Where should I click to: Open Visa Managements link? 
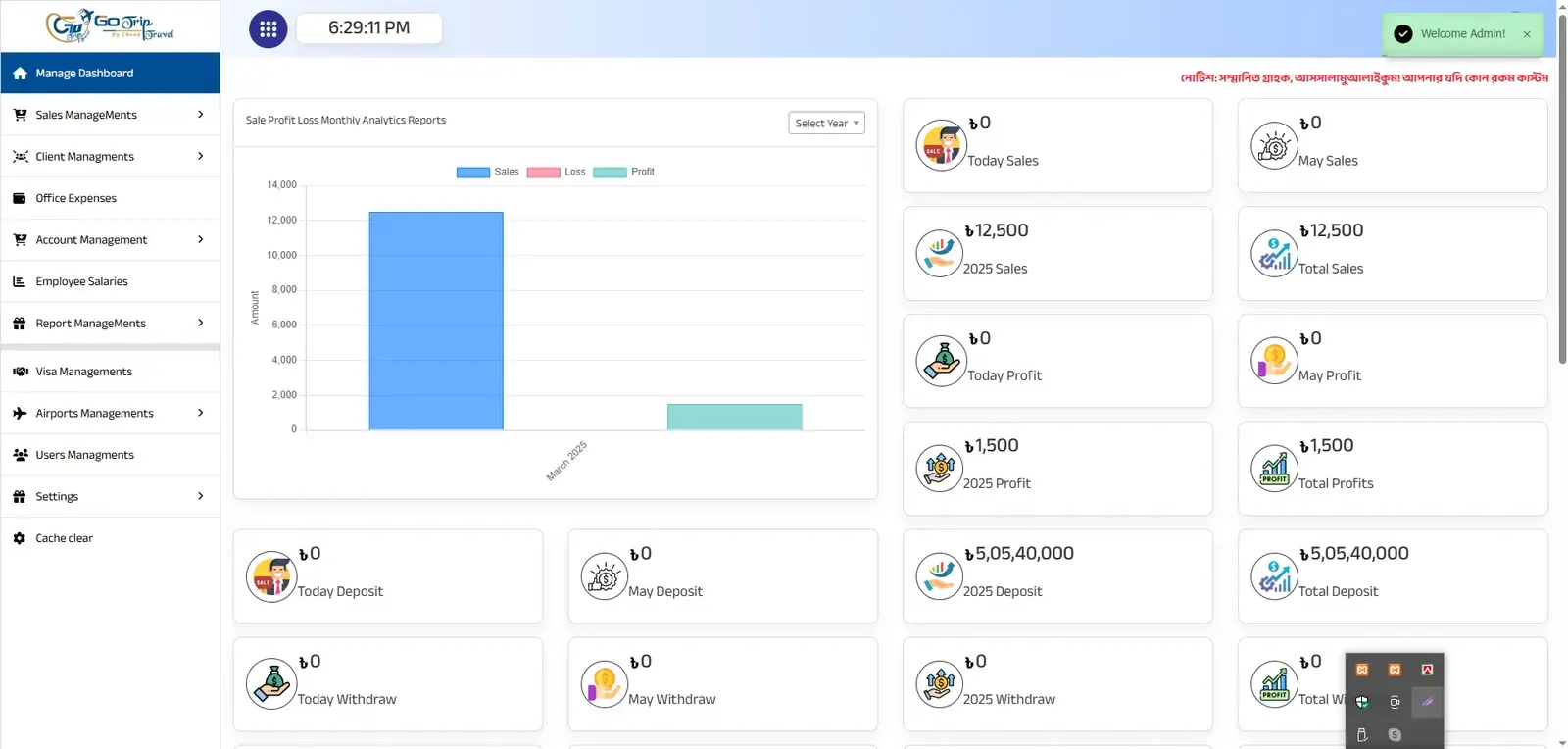pyautogui.click(x=84, y=372)
